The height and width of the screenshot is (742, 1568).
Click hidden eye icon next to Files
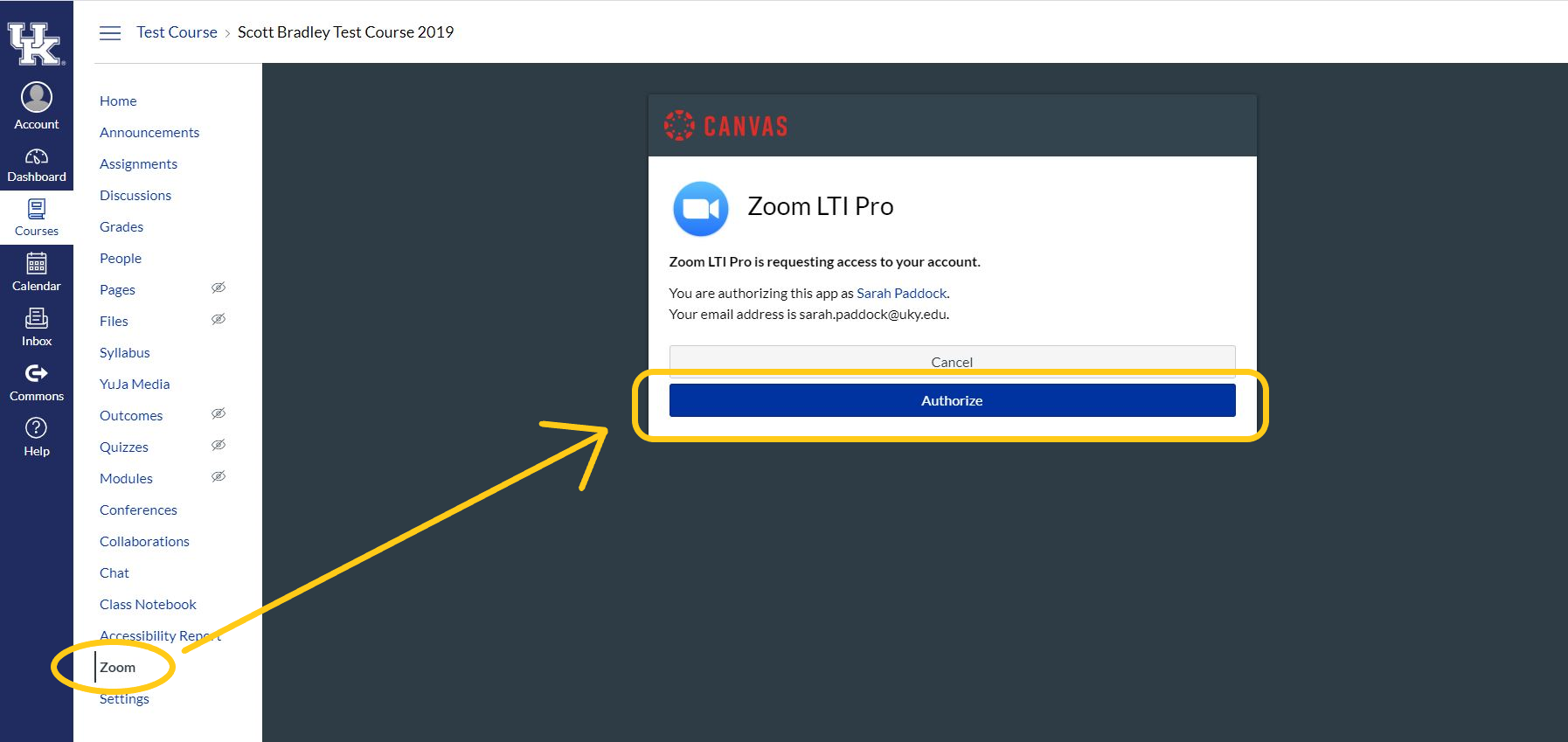[x=219, y=319]
